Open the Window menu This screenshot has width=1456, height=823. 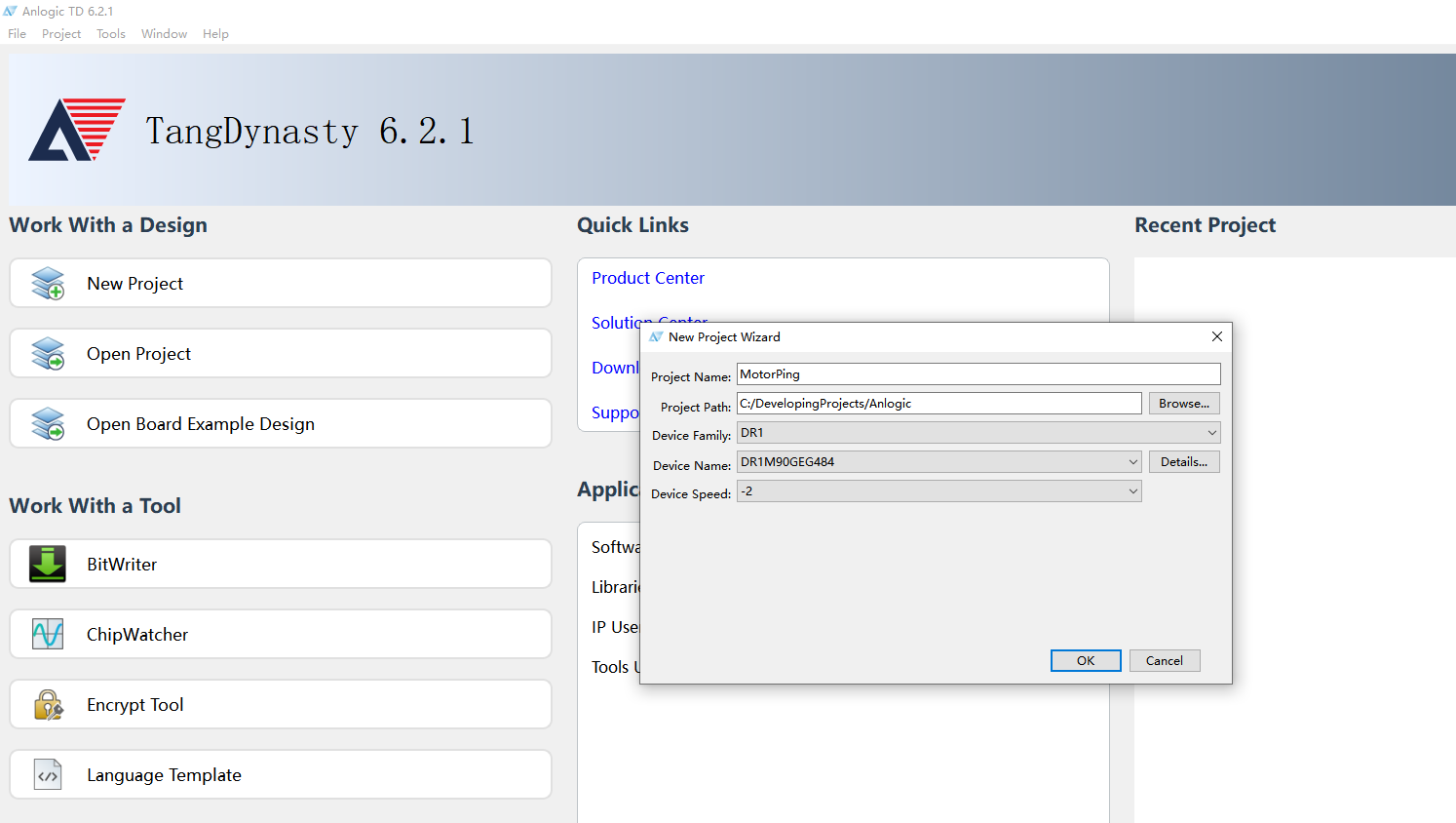[164, 34]
